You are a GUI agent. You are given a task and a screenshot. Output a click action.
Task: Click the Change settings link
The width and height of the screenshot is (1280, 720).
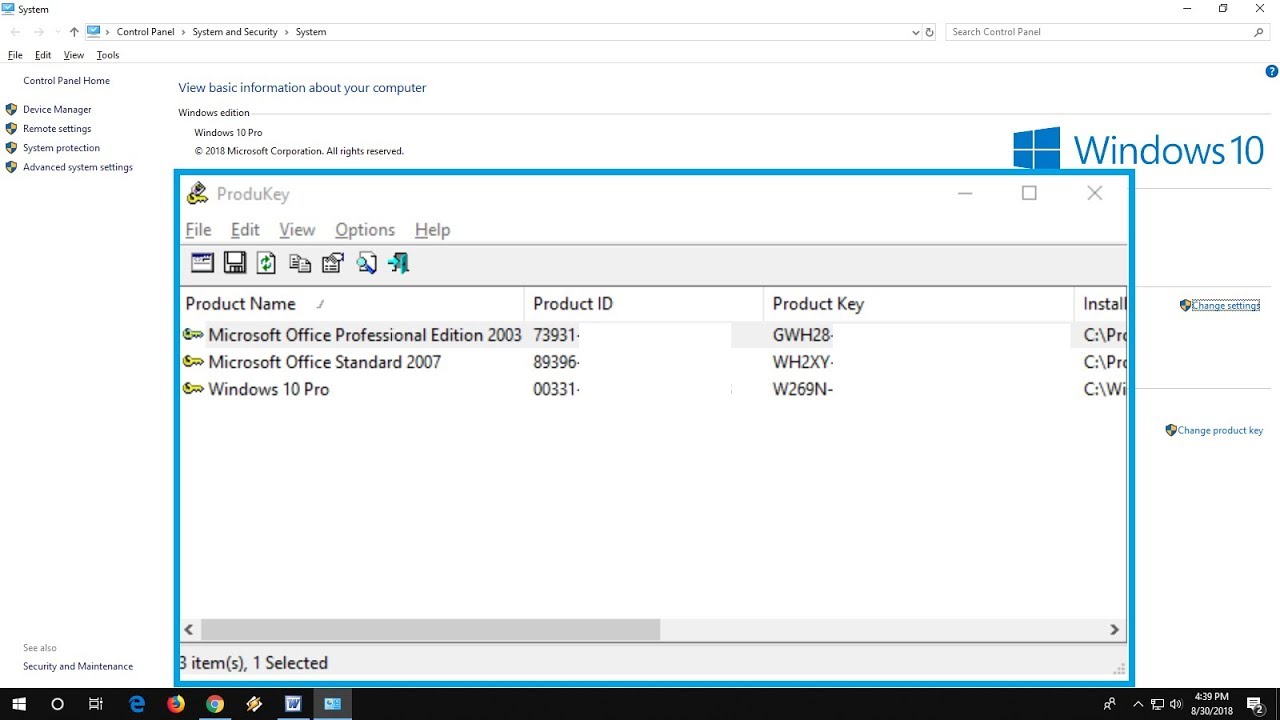click(1226, 305)
